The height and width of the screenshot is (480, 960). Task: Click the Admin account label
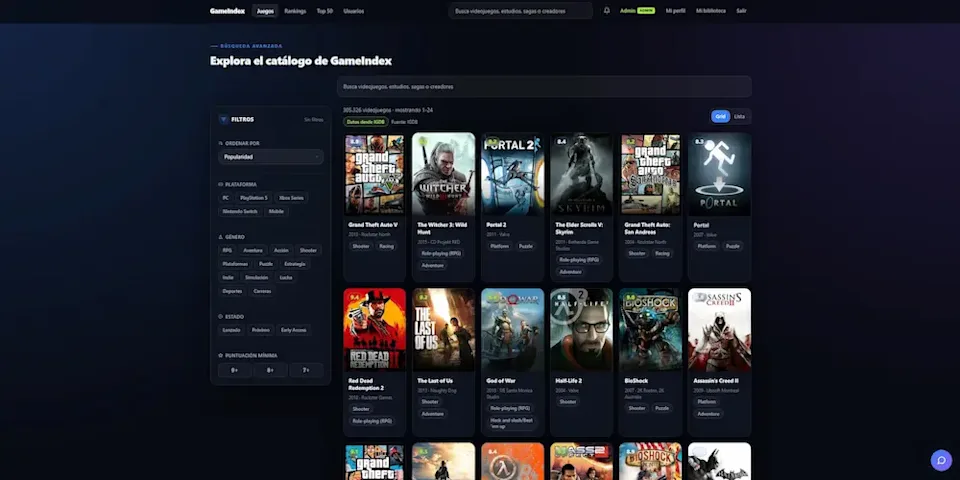pyautogui.click(x=628, y=11)
